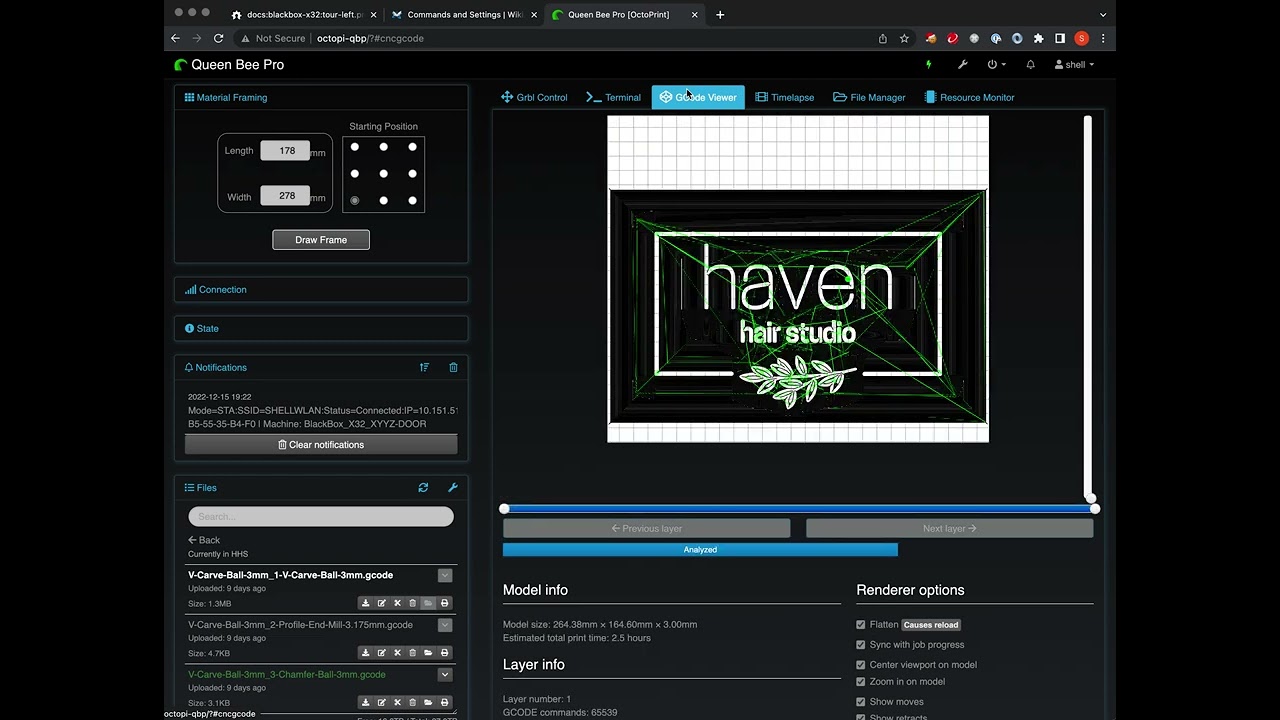Open Files panel wrench settings
The image size is (1280, 720).
[452, 488]
